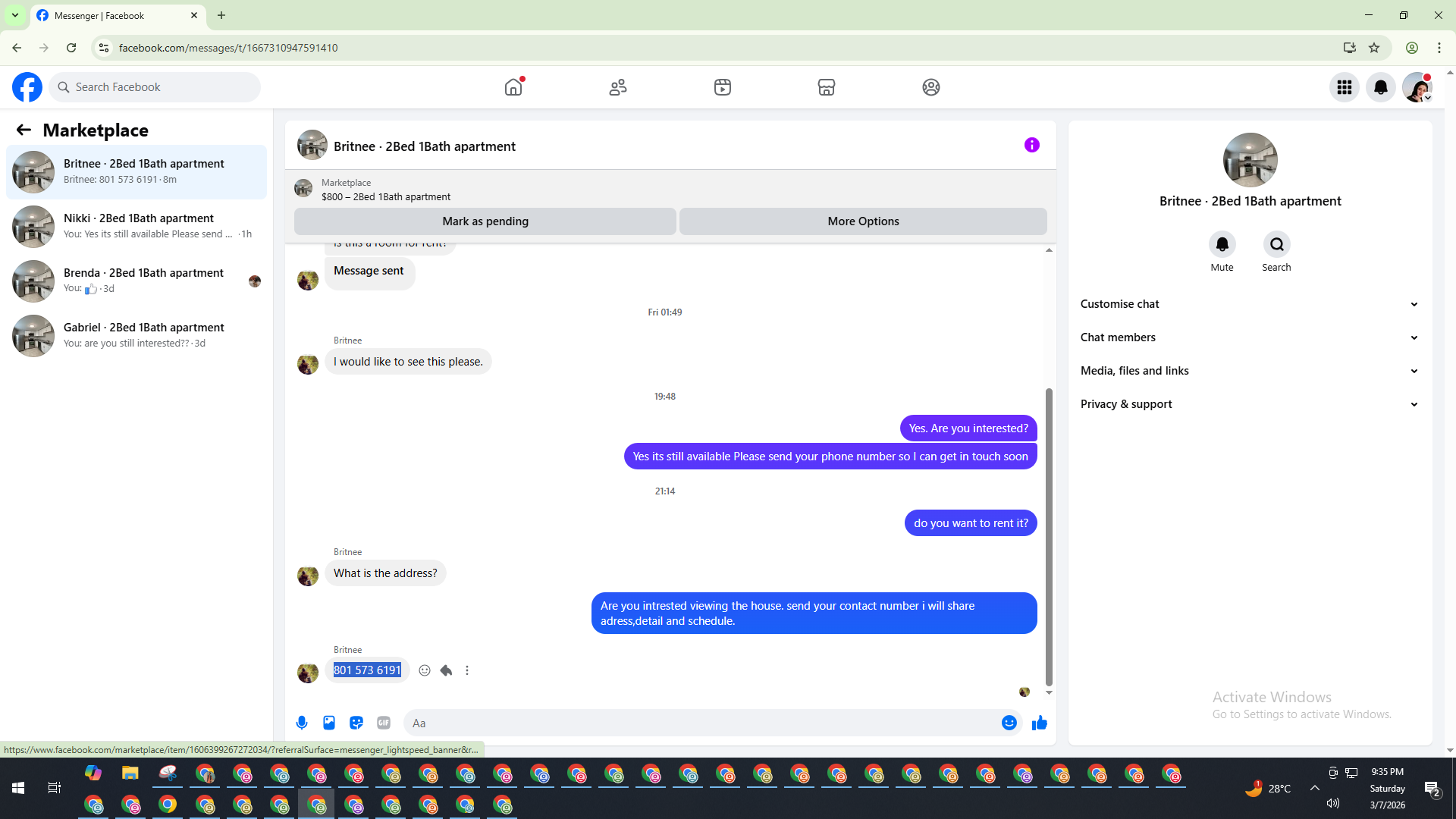Expand the Privacy & support section
The image size is (1456, 819).
click(1250, 404)
